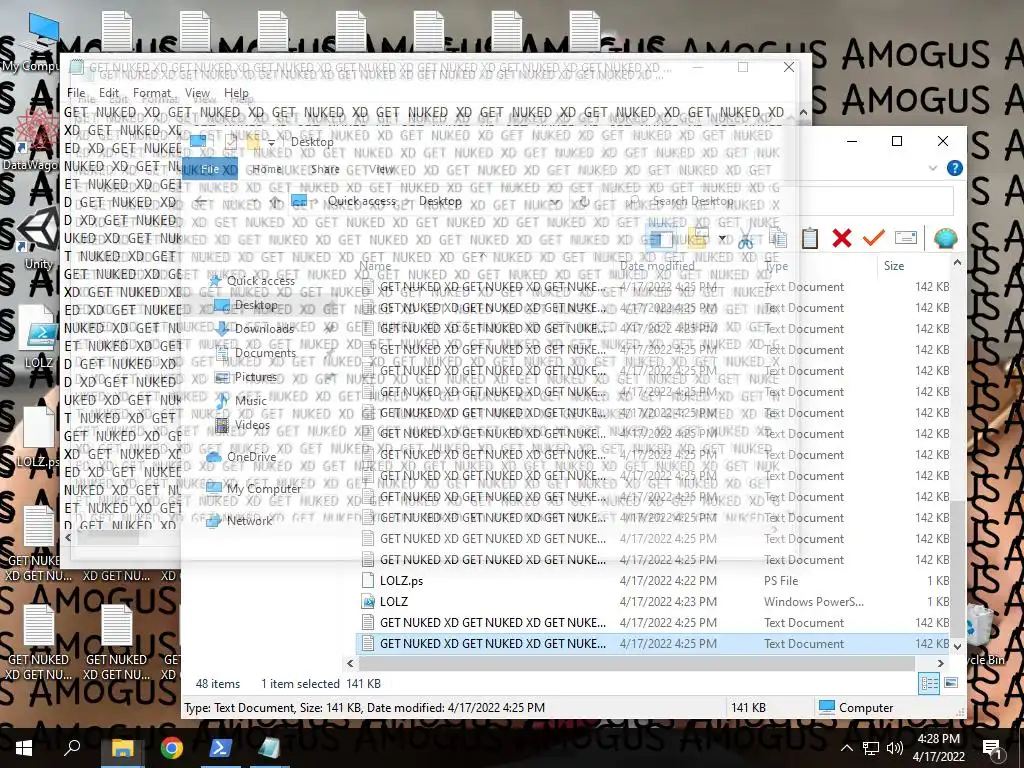The width and height of the screenshot is (1024, 768).
Task: Open the Notepad File menu
Action: pyautogui.click(x=76, y=93)
